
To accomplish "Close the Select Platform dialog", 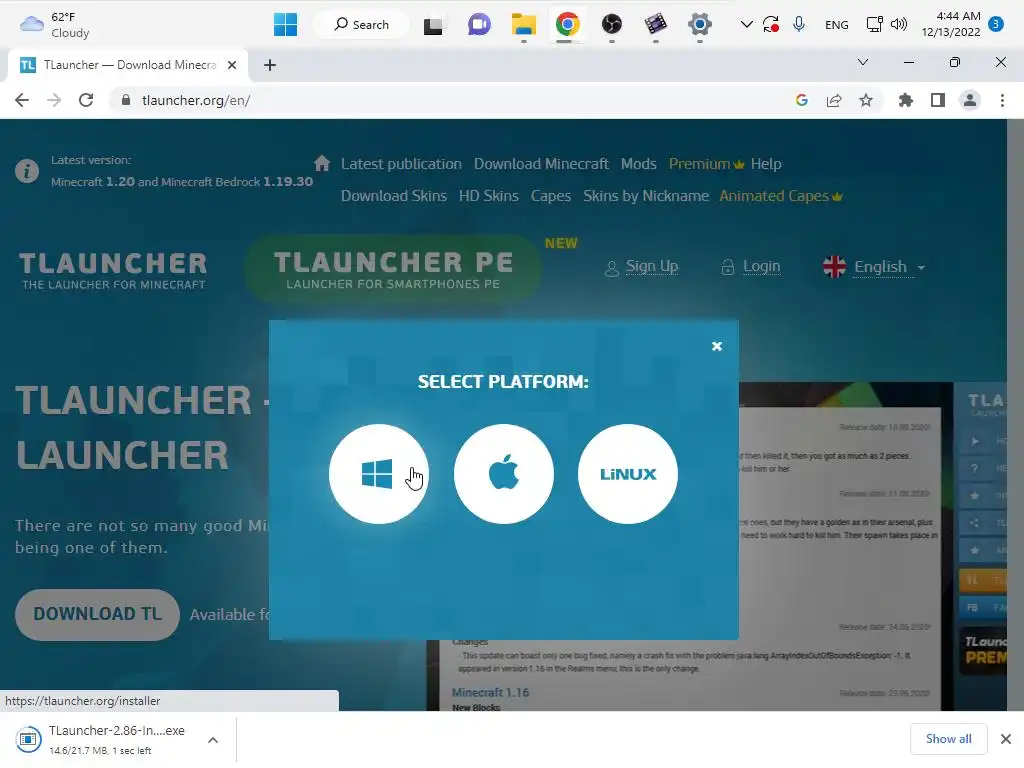I will pos(716,346).
